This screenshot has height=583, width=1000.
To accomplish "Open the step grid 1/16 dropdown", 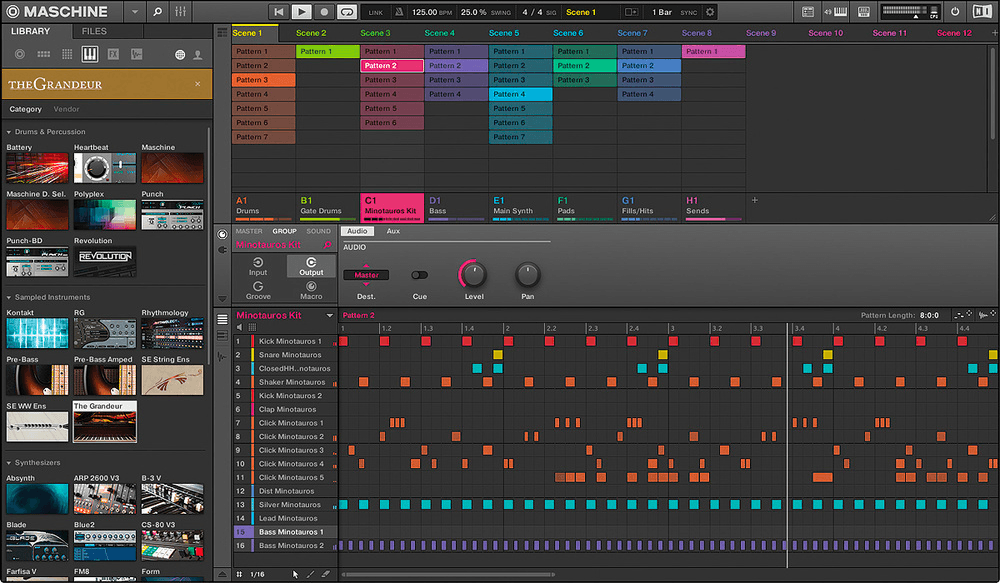I will coord(257,574).
